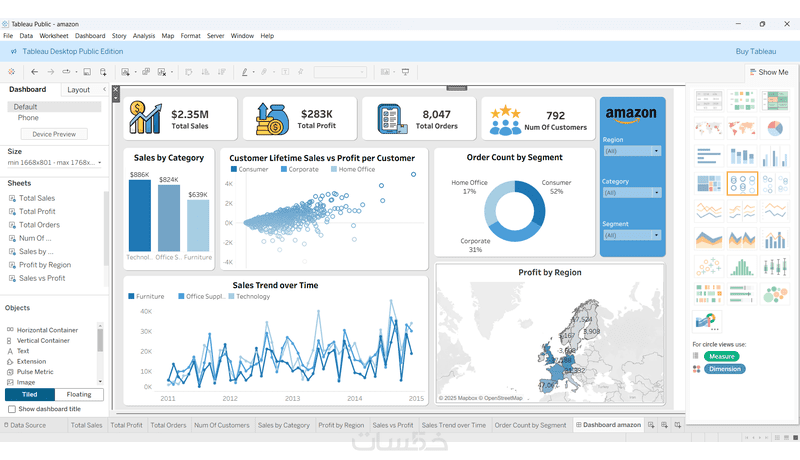The height and width of the screenshot is (460, 800).
Task: Choose the packed bubbles chart in Show Me
Action: (x=774, y=294)
